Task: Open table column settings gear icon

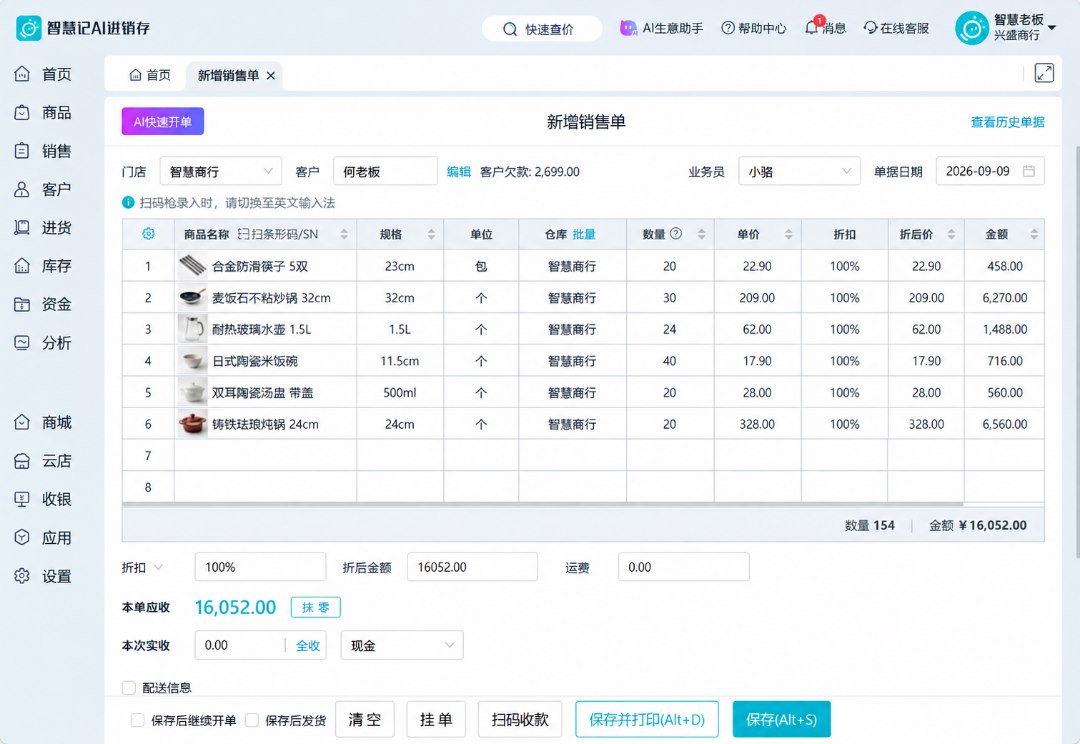Action: (x=148, y=234)
